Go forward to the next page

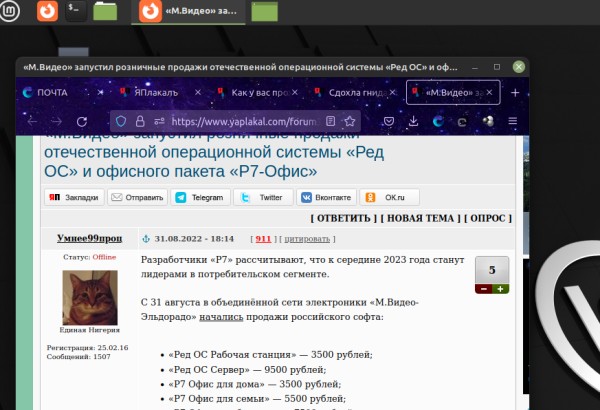tap(57, 122)
